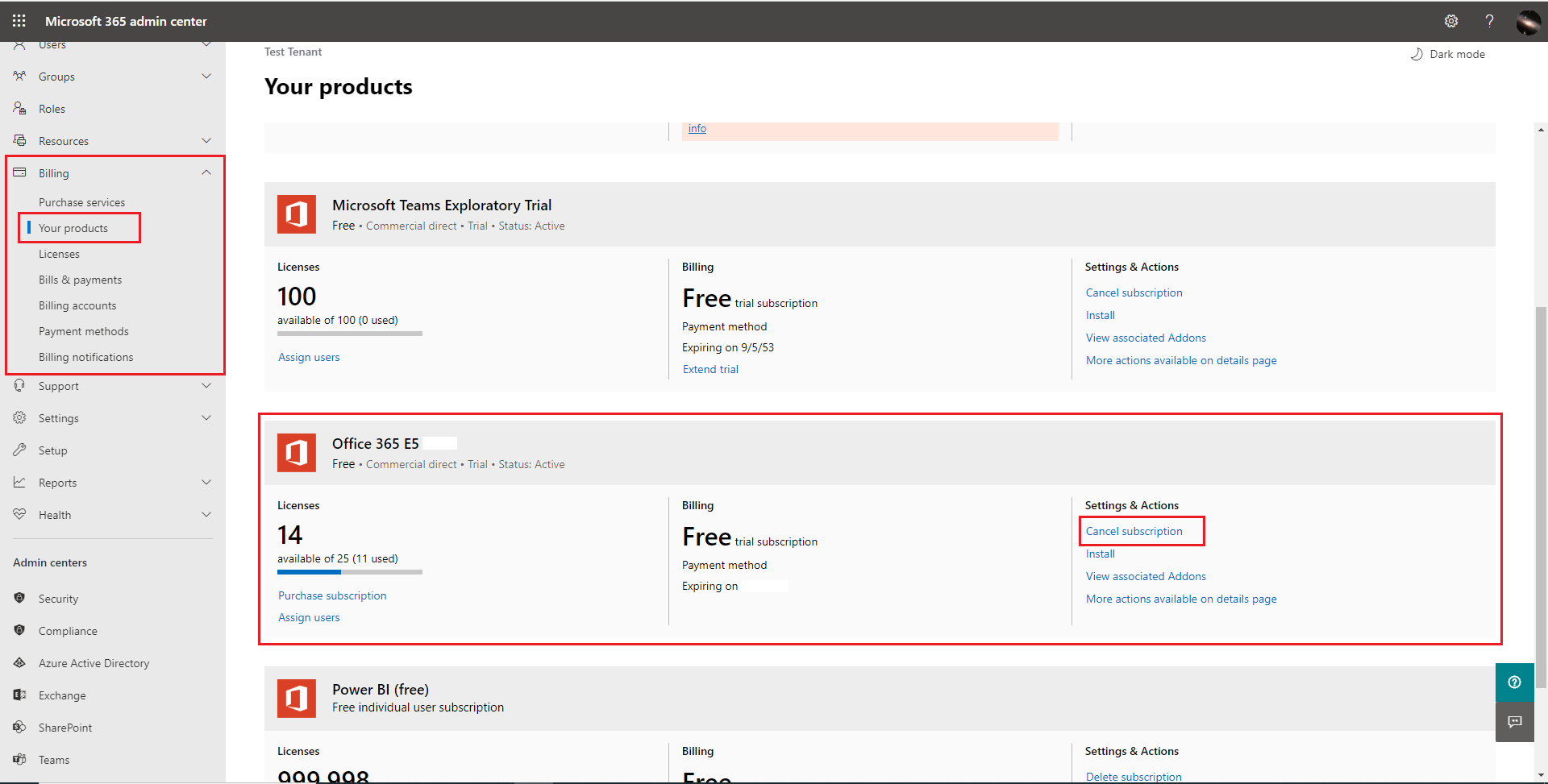The image size is (1548, 784).
Task: Click the Exchange admin icon
Action: tap(19, 695)
